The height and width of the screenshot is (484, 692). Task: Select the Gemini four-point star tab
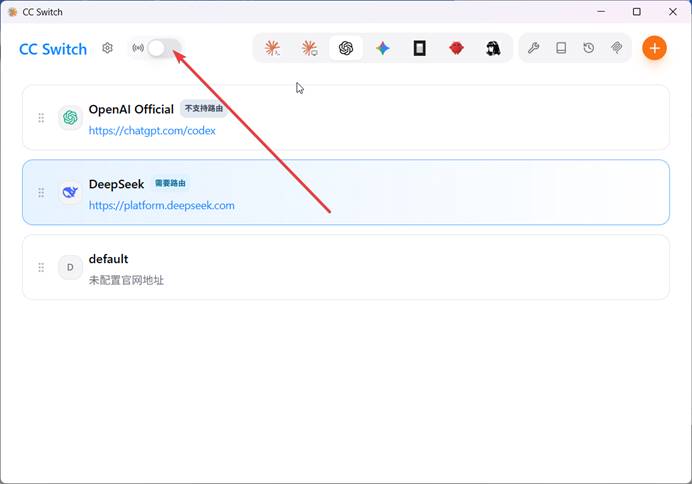point(383,48)
